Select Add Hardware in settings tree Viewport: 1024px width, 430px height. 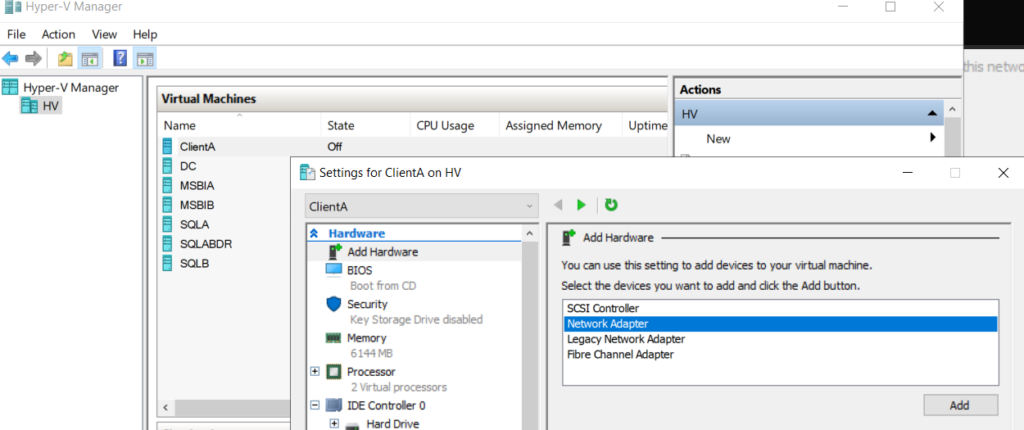coord(383,252)
